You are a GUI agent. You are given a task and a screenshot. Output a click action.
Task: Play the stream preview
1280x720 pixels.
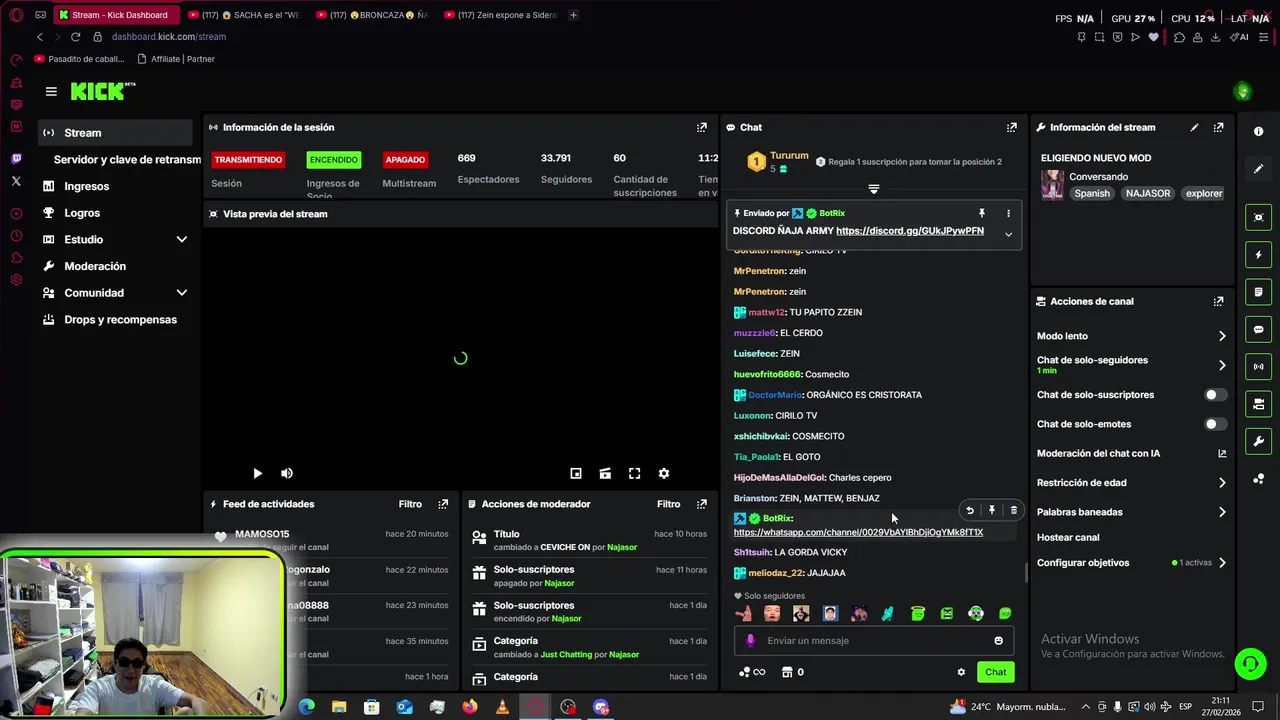257,473
